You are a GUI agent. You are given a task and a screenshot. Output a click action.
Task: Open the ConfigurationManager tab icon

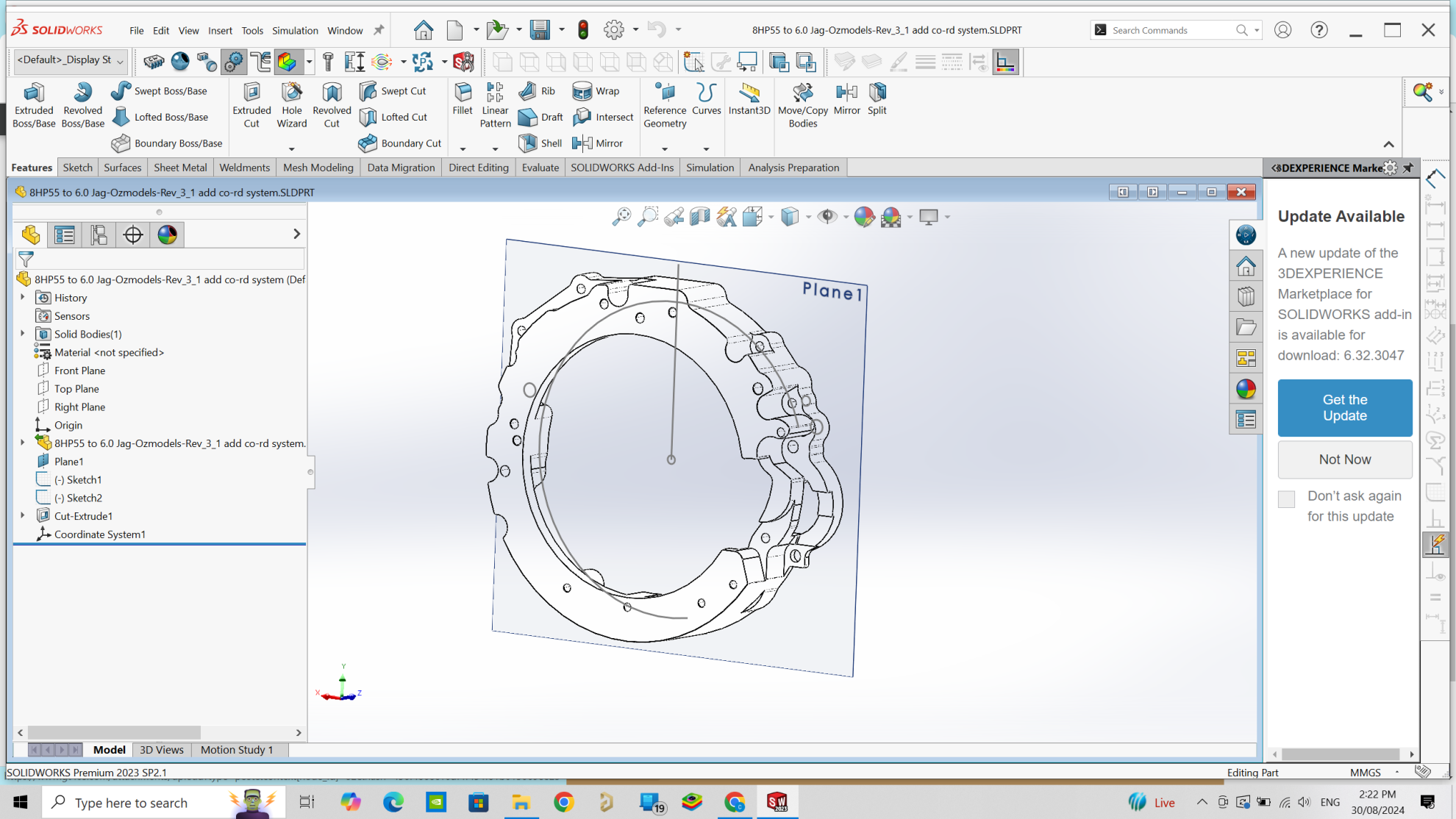(x=99, y=235)
